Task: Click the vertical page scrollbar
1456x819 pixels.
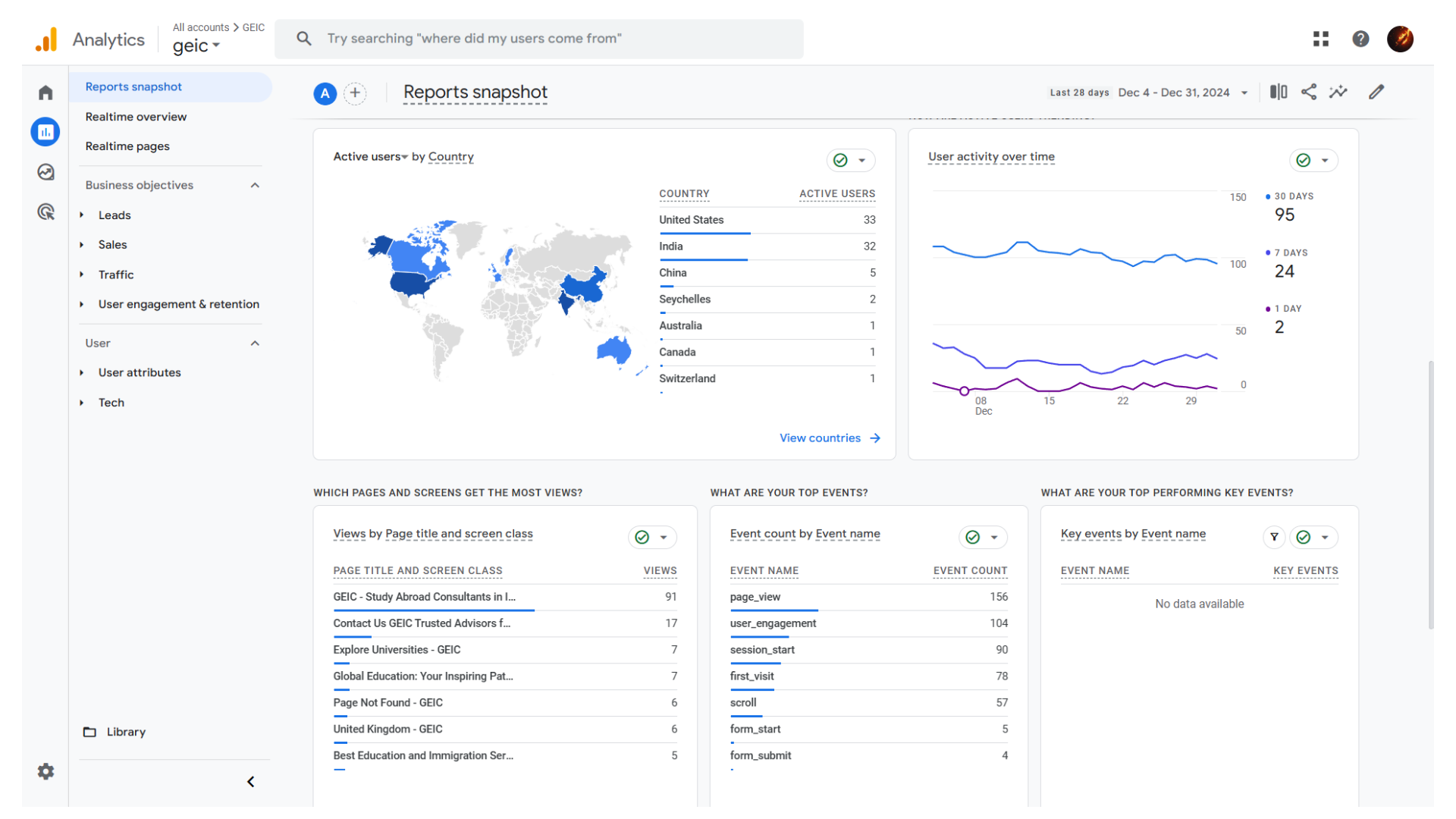Action: (x=1431, y=494)
